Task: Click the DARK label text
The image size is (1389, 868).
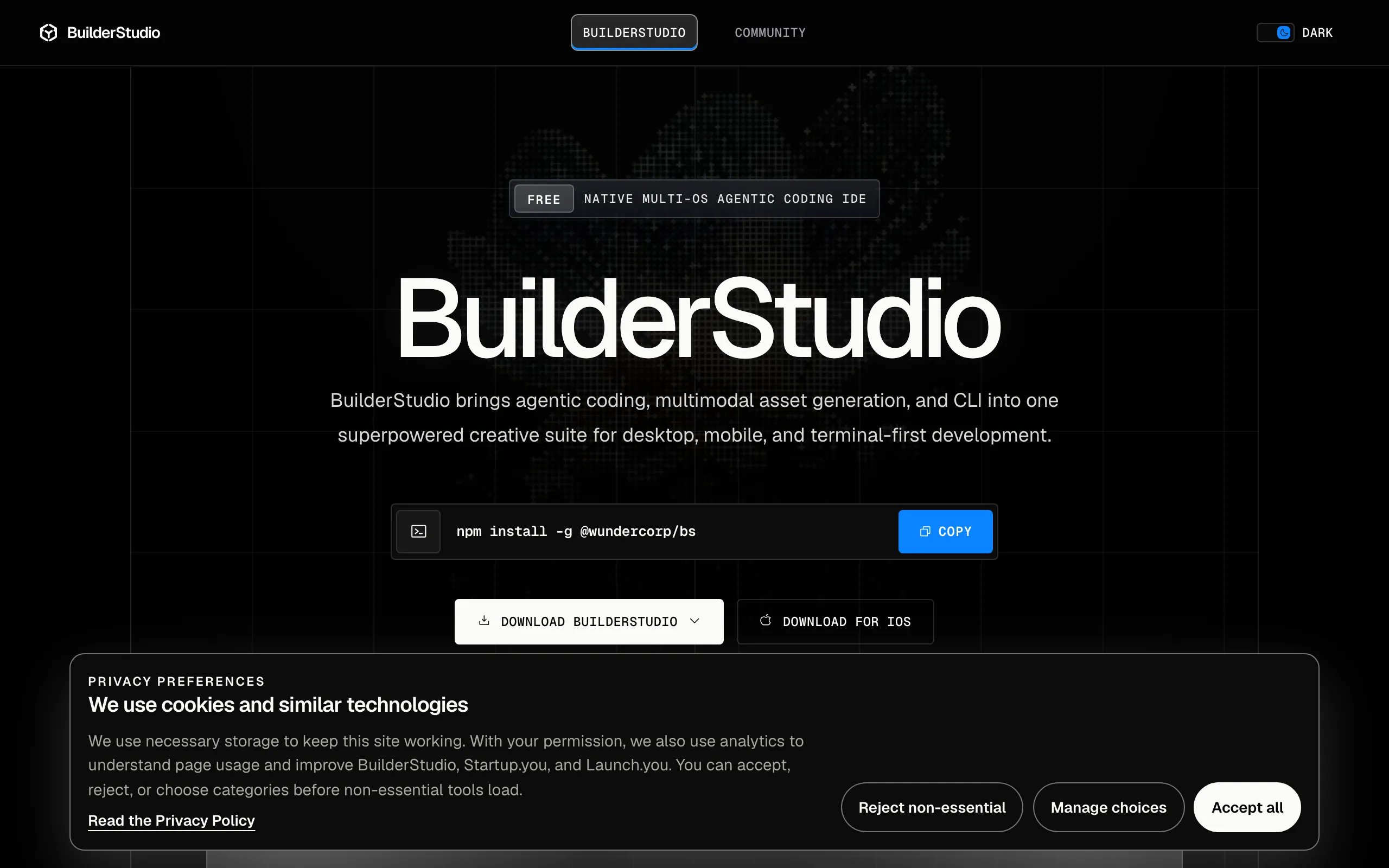Action: [x=1317, y=33]
